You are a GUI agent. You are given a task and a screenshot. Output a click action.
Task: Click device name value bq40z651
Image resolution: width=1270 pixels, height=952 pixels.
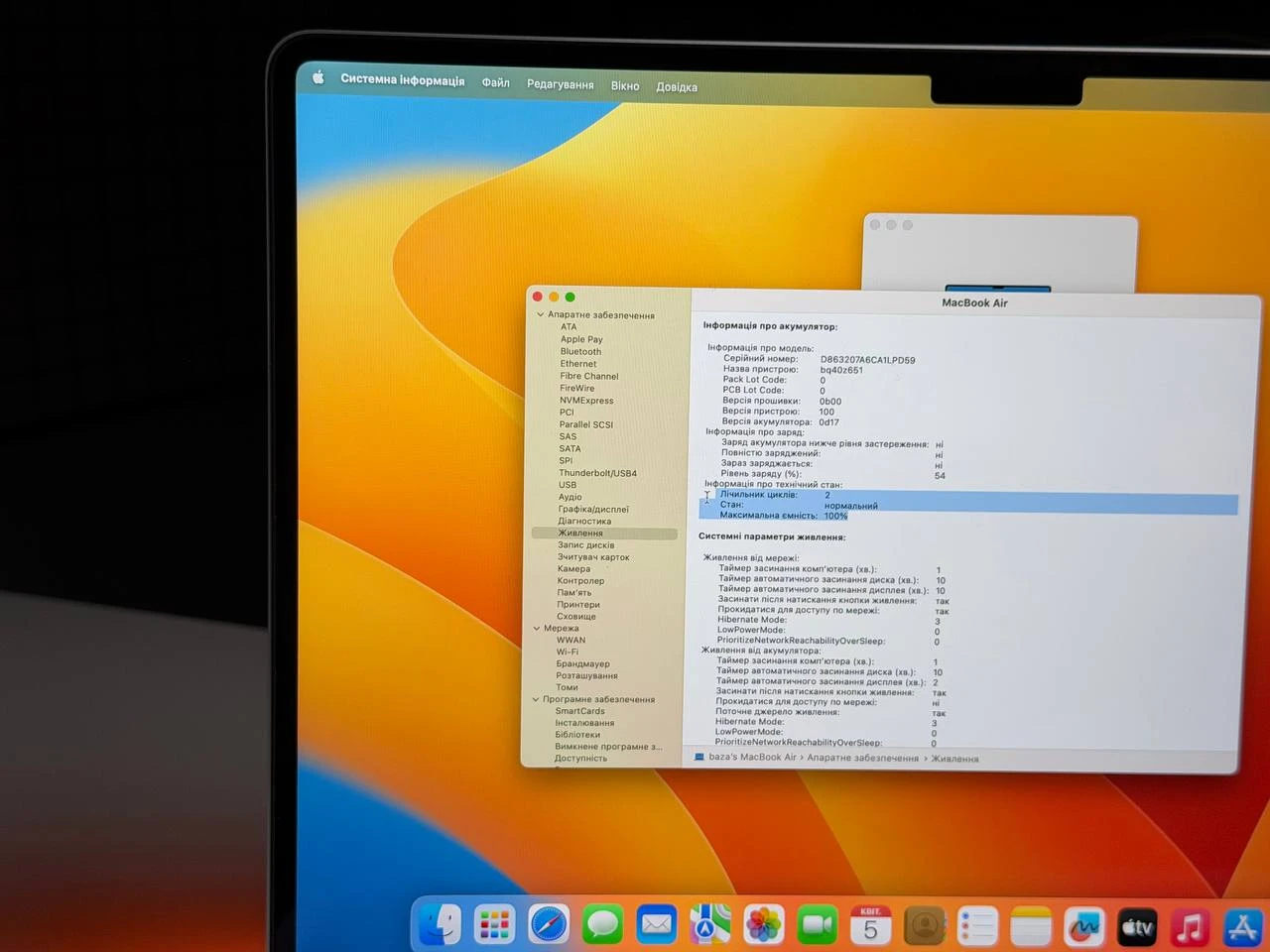[x=841, y=370]
